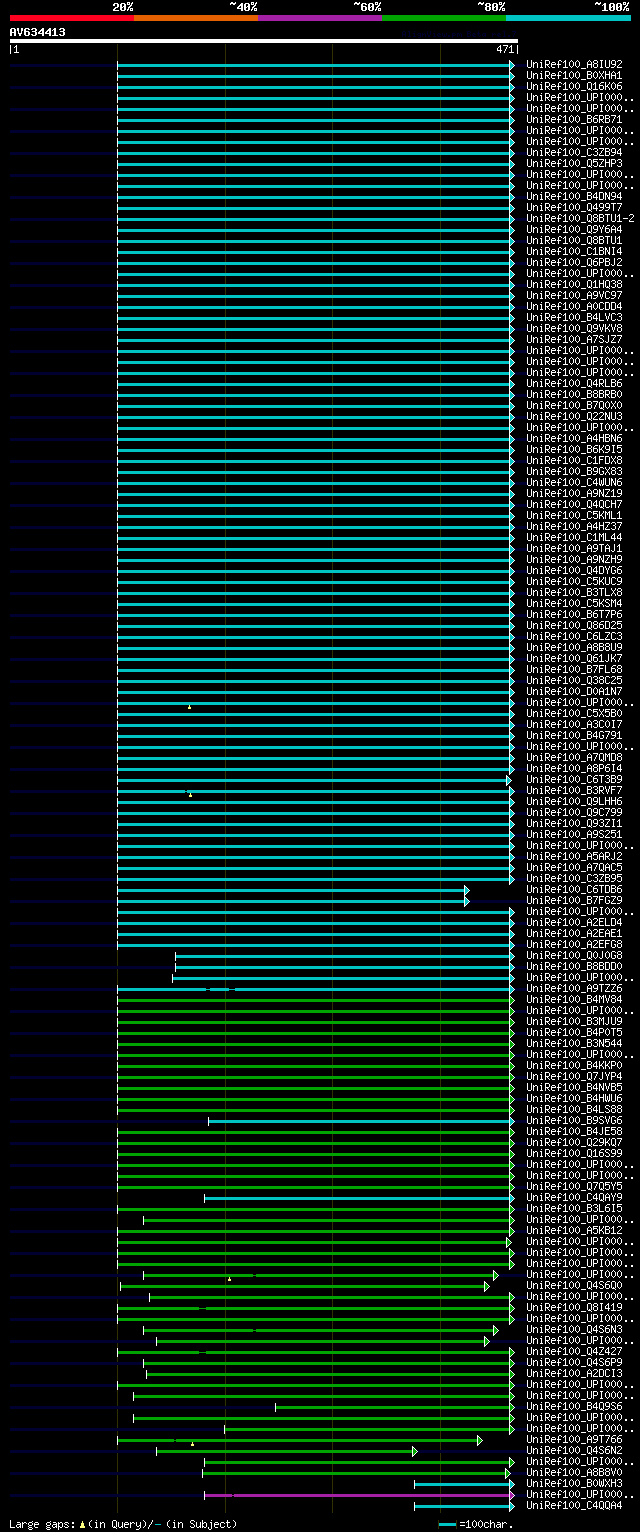Click the cyan 100char scale marker
Image resolution: width=640 pixels, height=1532 pixels.
(447, 1524)
